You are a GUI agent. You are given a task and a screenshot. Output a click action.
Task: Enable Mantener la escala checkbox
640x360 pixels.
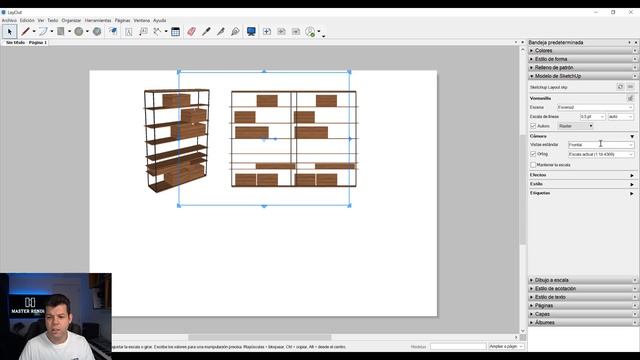pyautogui.click(x=533, y=165)
